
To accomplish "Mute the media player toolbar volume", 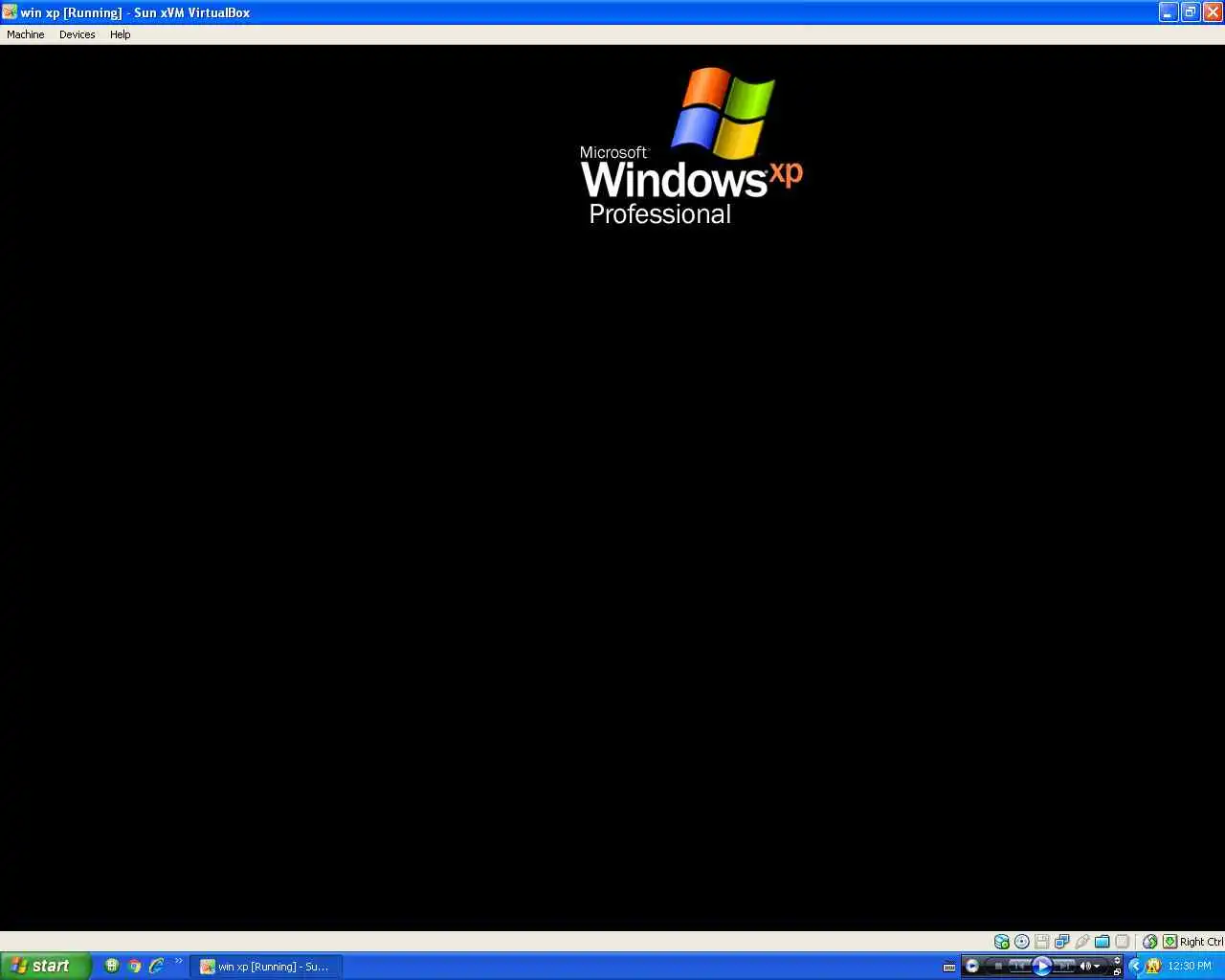I will pyautogui.click(x=1085, y=966).
